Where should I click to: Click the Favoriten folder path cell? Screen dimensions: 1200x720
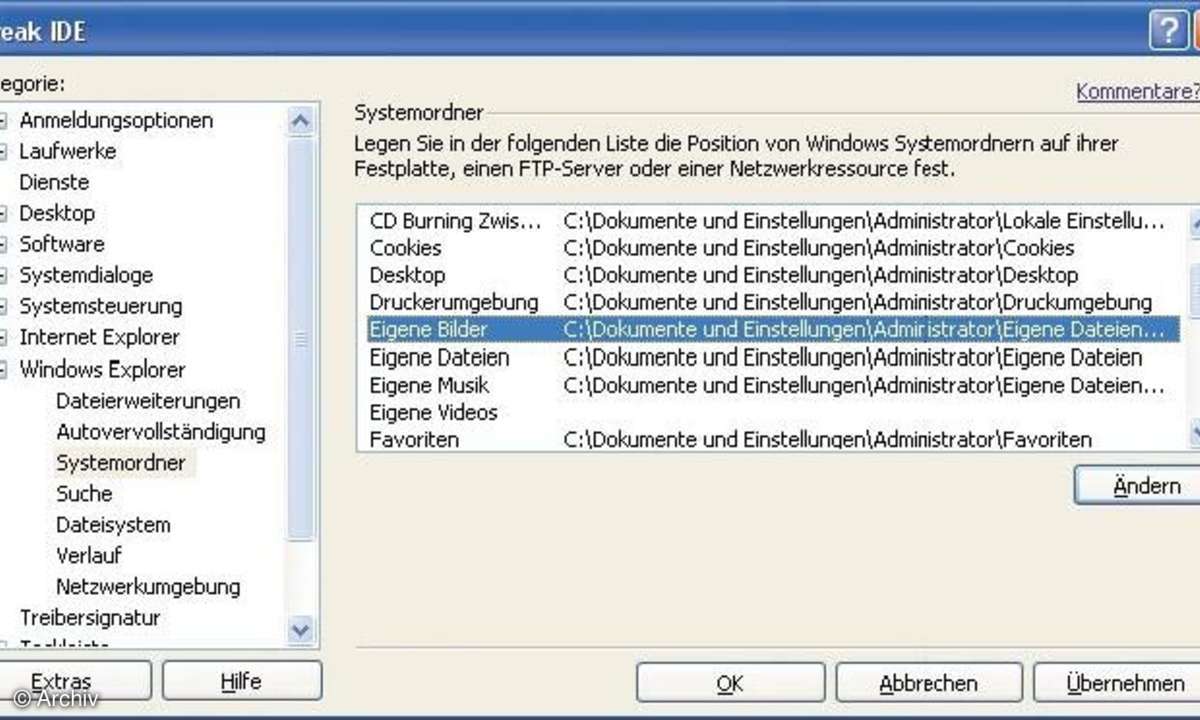point(828,439)
